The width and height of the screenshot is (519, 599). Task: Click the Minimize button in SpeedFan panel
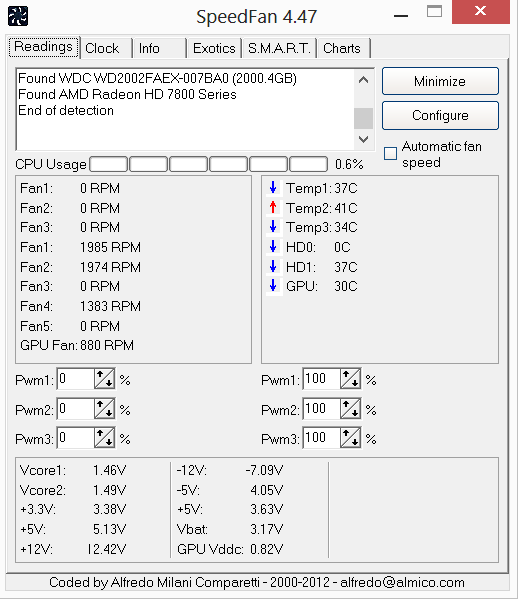[440, 81]
